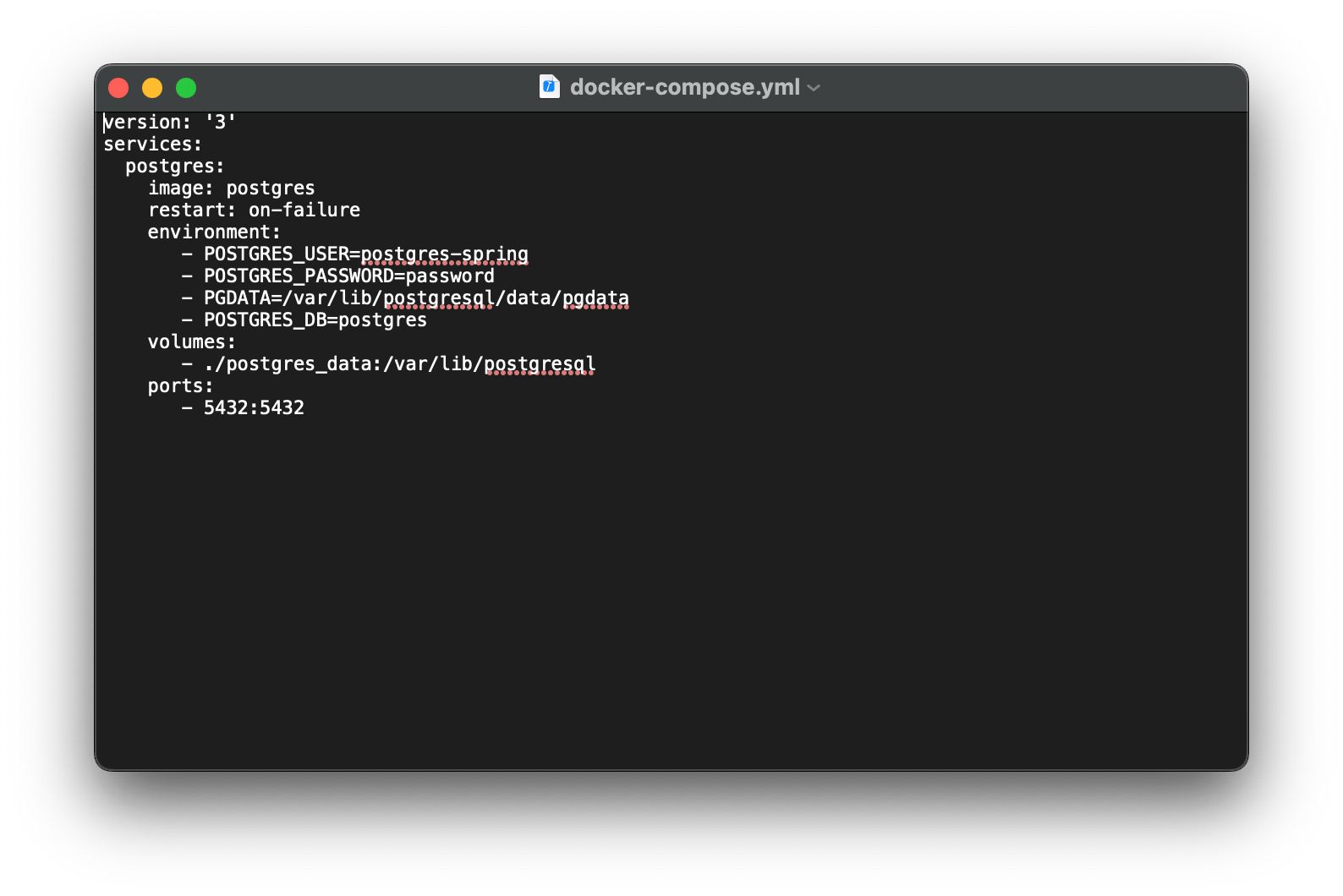Click the restart: on-failure line
The width and height of the screenshot is (1343, 896).
point(254,210)
